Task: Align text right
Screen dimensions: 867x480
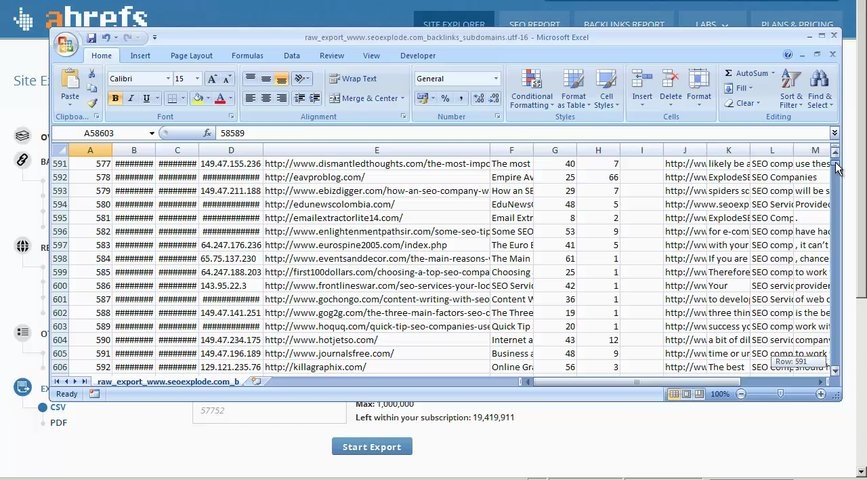Action: click(x=281, y=98)
